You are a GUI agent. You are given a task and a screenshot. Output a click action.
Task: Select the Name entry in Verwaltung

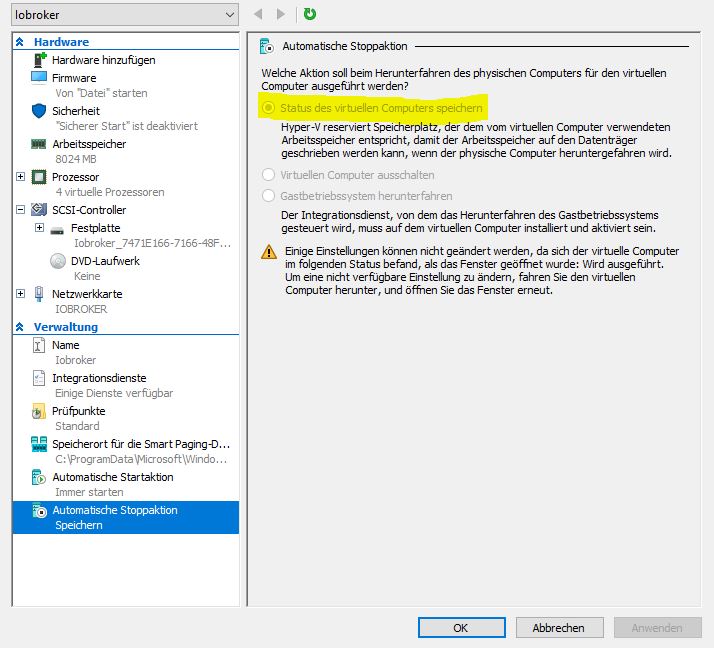point(66,345)
